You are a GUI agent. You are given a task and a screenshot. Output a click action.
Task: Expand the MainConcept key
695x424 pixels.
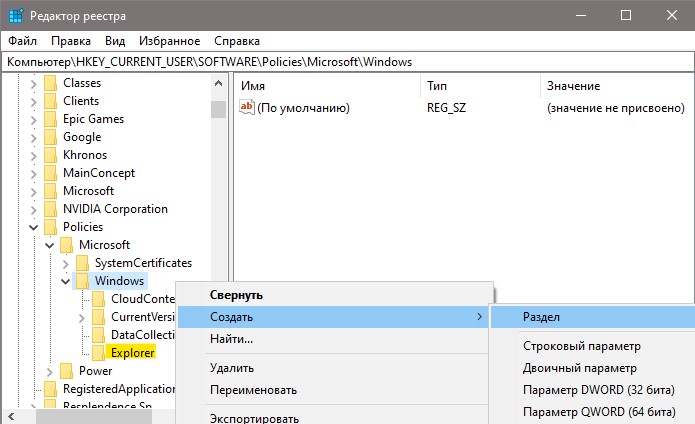tap(34, 174)
